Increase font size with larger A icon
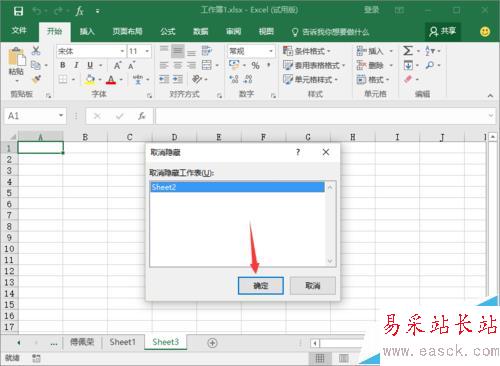Viewport: 500px width, 366px height. tap(117, 65)
